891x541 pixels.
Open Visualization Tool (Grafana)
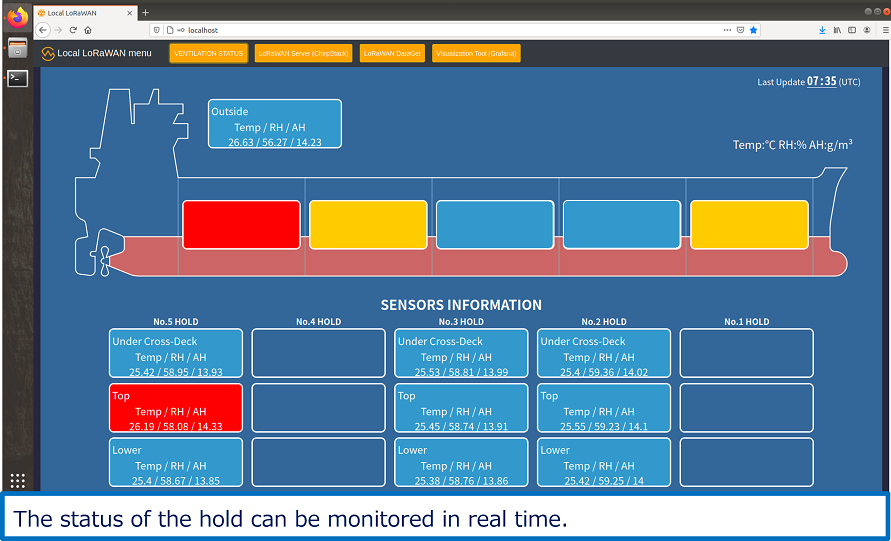tap(476, 53)
